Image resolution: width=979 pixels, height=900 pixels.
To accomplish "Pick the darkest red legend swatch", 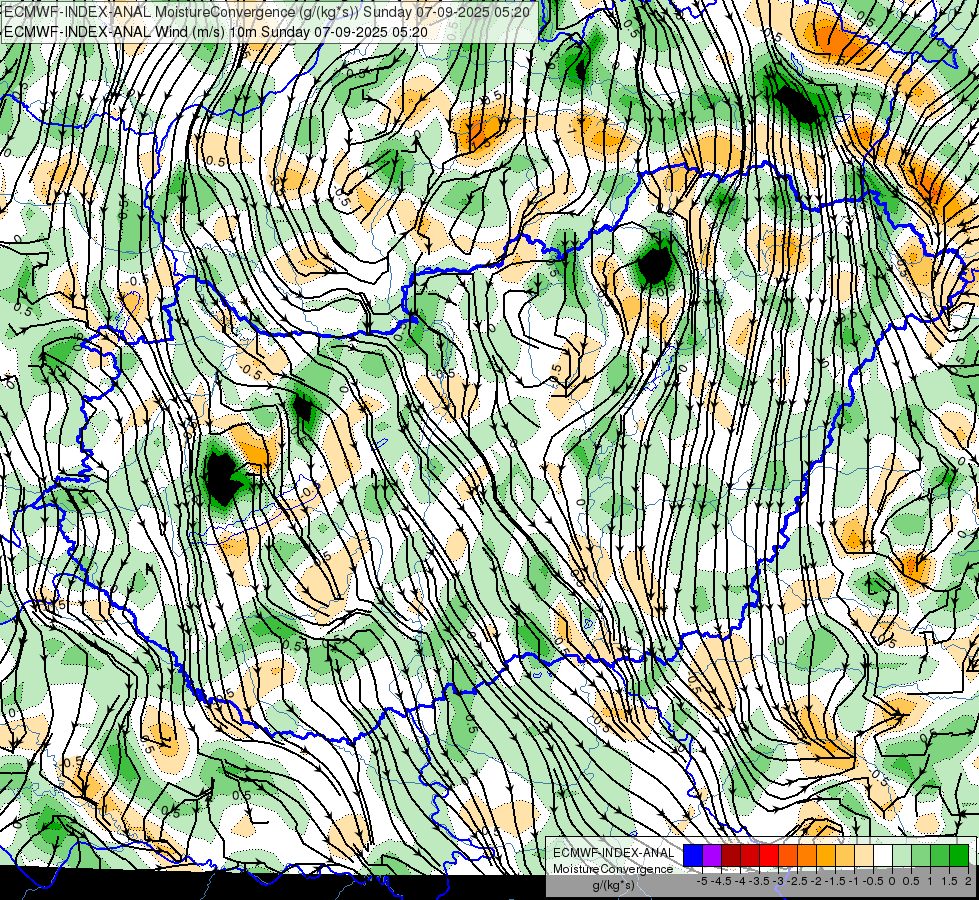I will pos(731,855).
